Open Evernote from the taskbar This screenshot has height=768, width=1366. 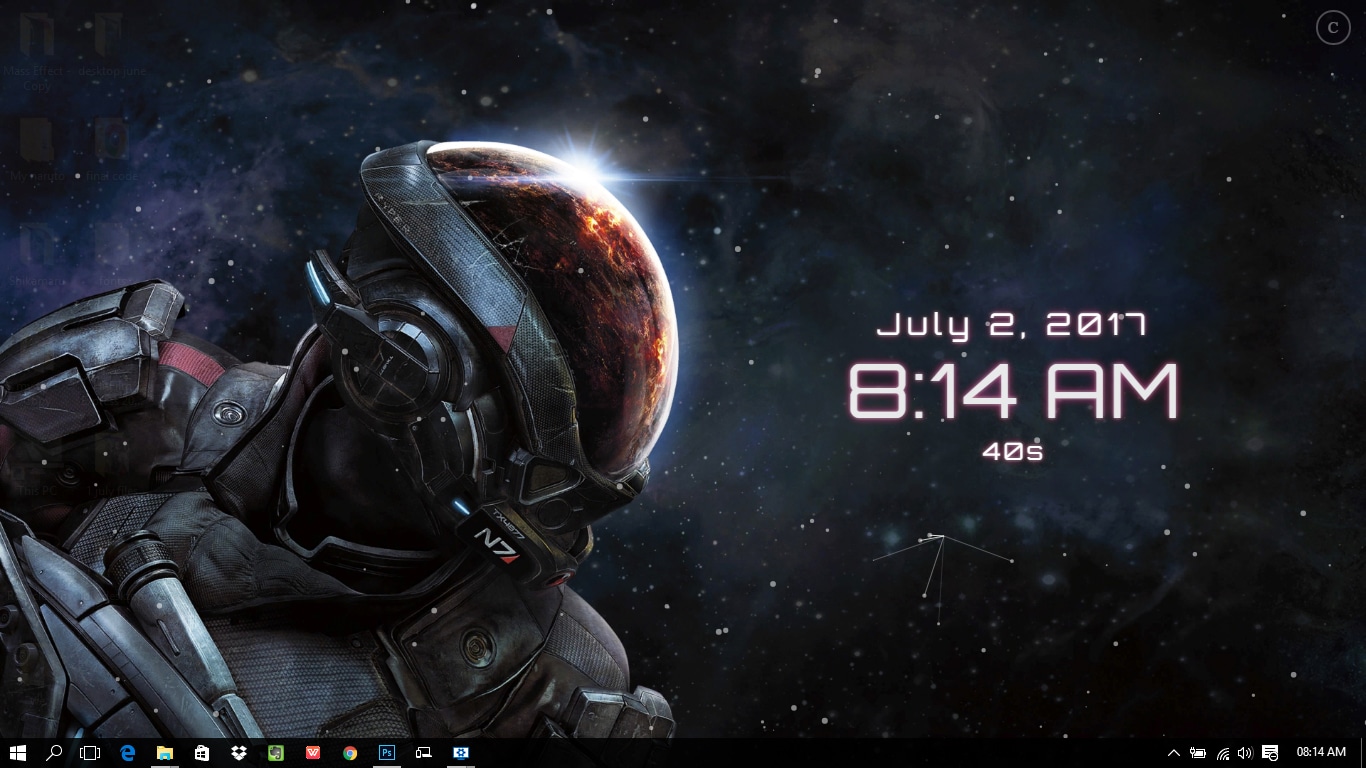(276, 753)
